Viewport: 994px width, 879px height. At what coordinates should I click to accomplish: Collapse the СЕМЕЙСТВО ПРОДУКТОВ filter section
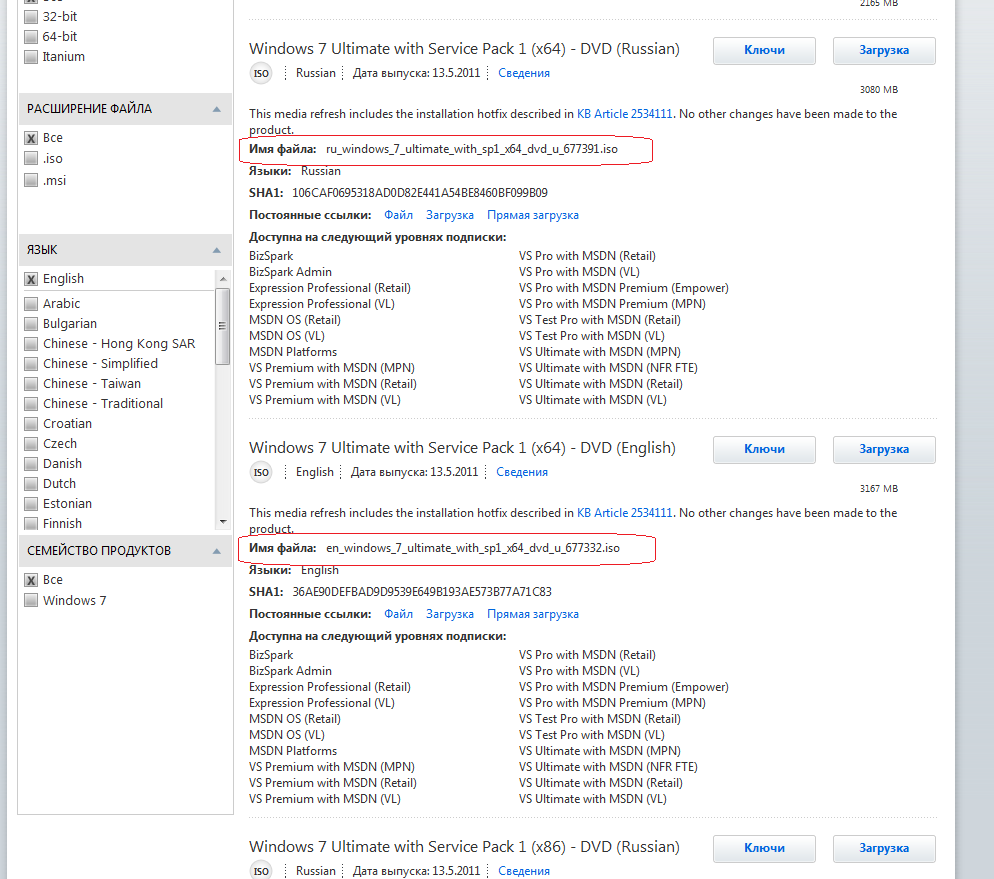216,551
